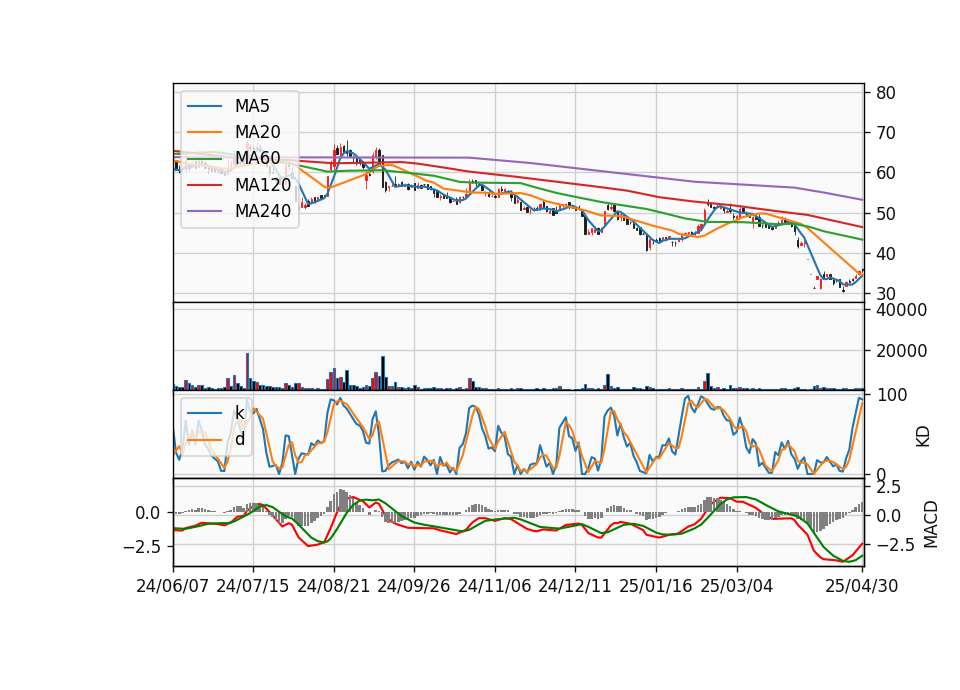The image size is (960, 690).
Task: Click the orange MA20 legend line sample
Action: 204,132
